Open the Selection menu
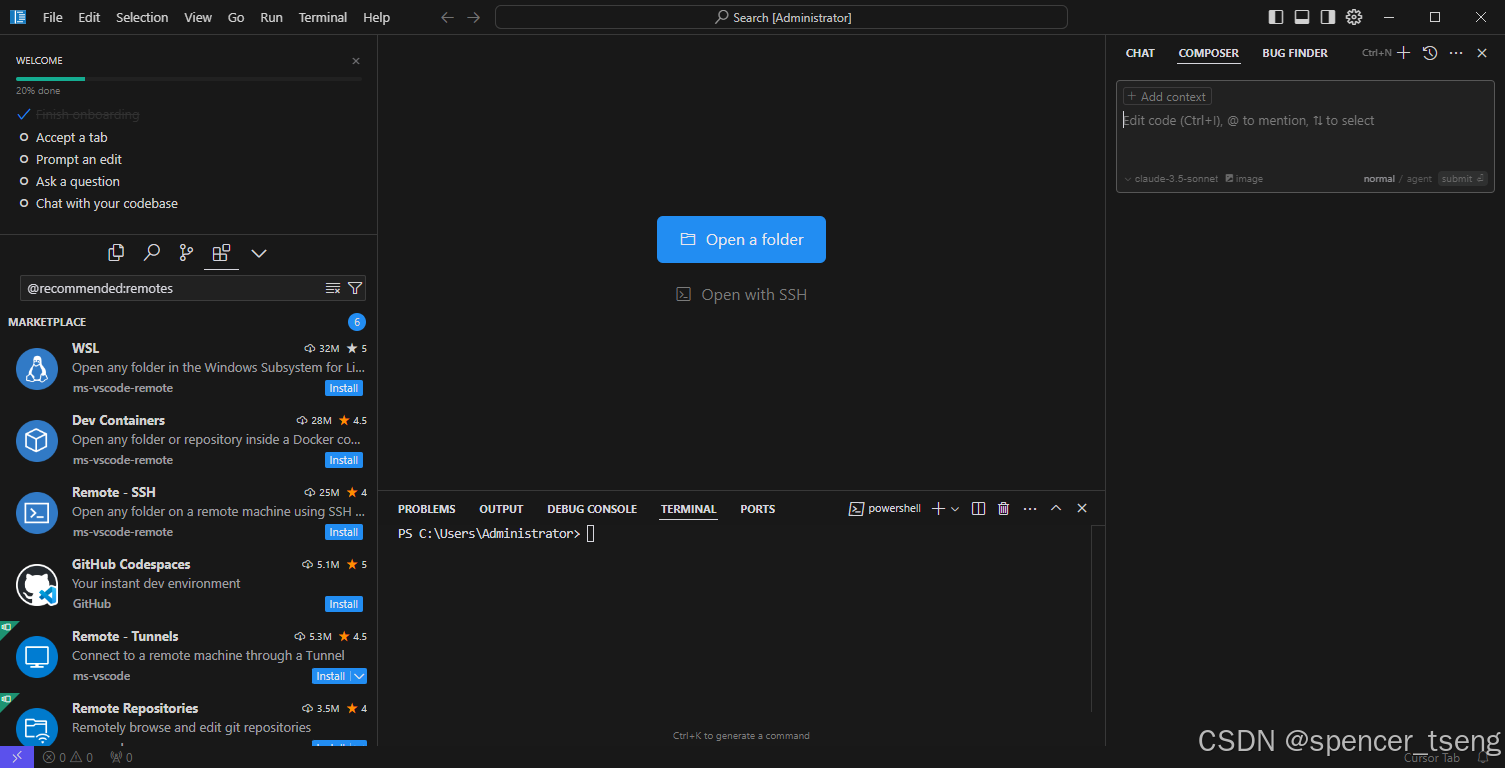 142,18
